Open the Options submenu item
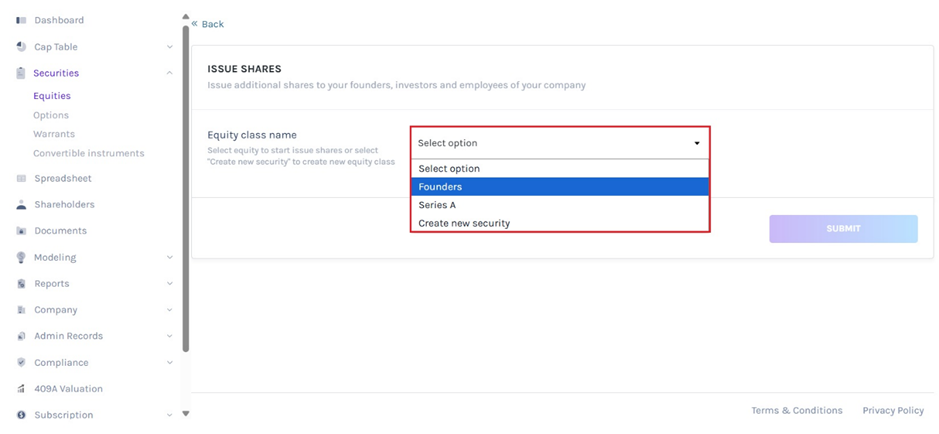Screen dimensions: 939x434 (51, 115)
